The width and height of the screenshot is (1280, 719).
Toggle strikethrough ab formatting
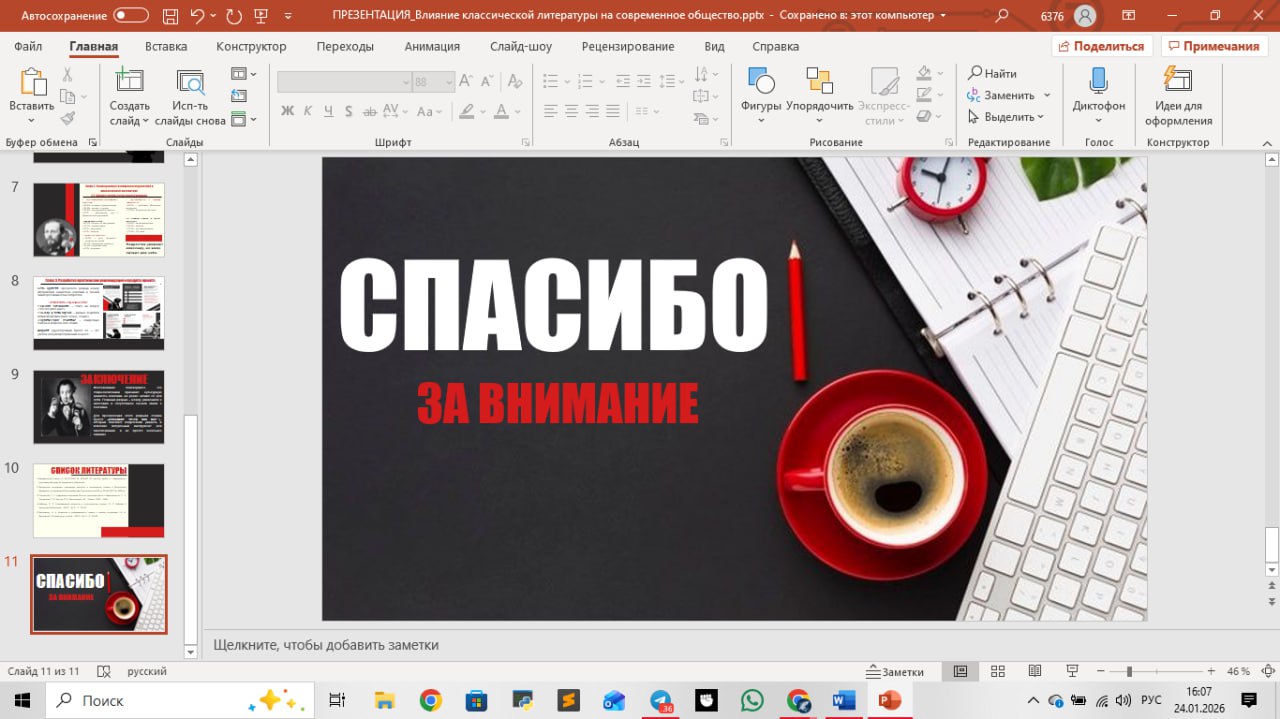369,111
